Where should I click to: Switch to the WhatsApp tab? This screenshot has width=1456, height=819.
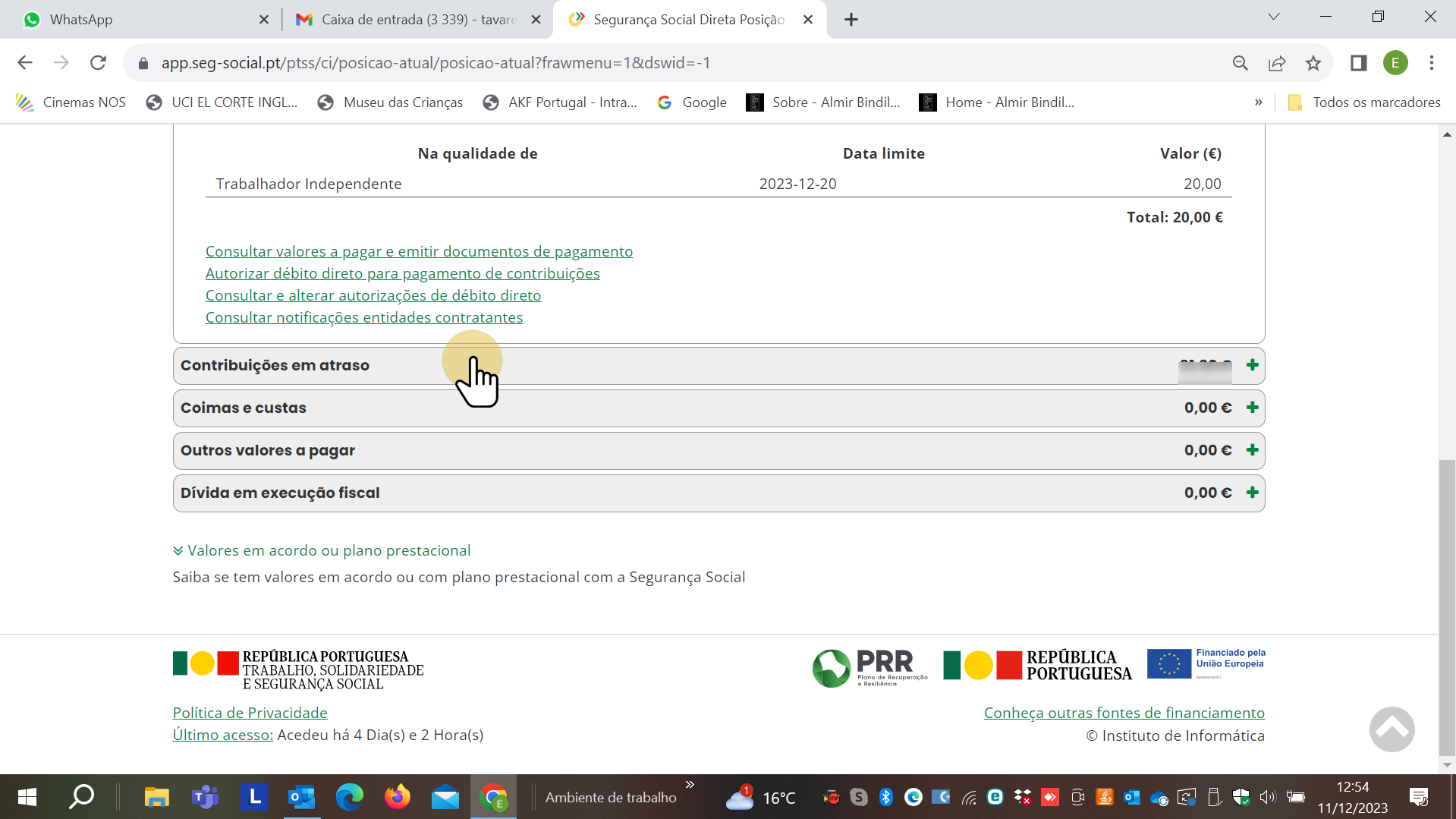[x=137, y=20]
